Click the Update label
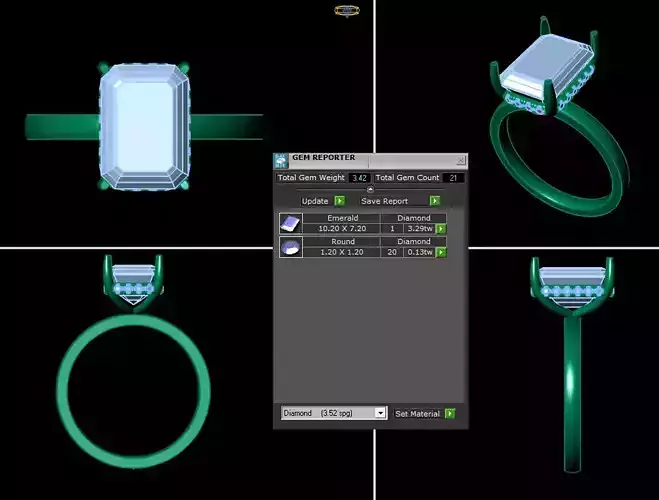This screenshot has height=500, width=659. click(x=315, y=201)
